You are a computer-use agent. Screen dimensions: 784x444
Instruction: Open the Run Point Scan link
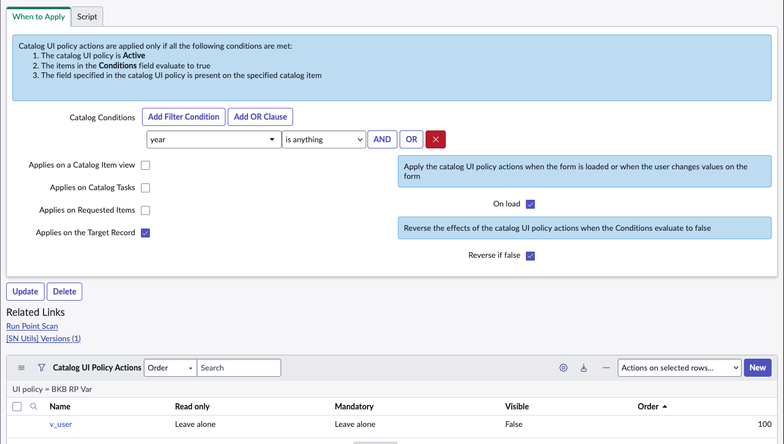click(x=32, y=326)
